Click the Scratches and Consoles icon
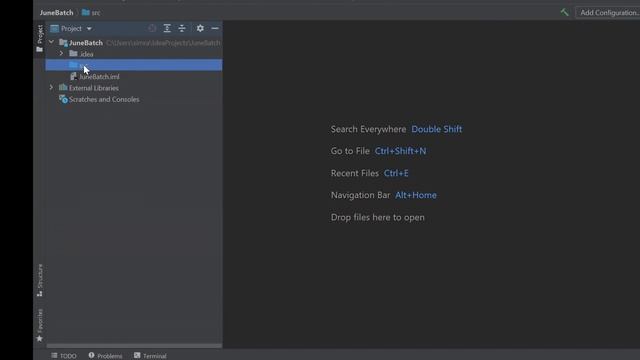This screenshot has width=640, height=360. click(63, 99)
